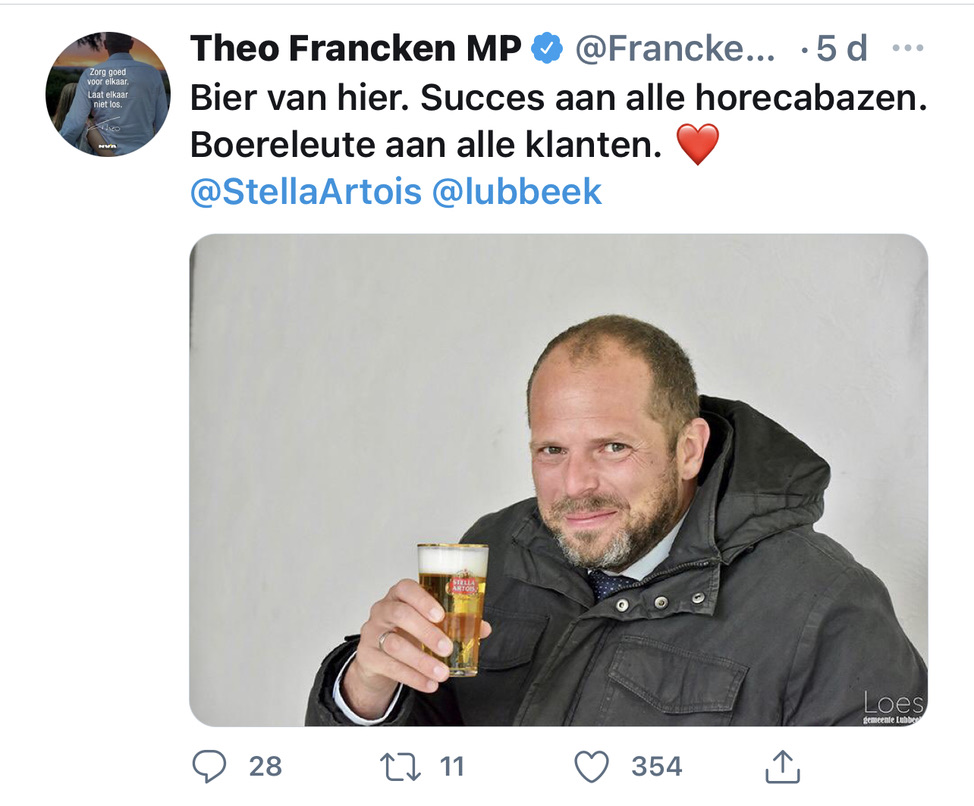The width and height of the screenshot is (974, 806).
Task: Click the text 'Boereleute aan alle klanten'
Action: point(425,146)
